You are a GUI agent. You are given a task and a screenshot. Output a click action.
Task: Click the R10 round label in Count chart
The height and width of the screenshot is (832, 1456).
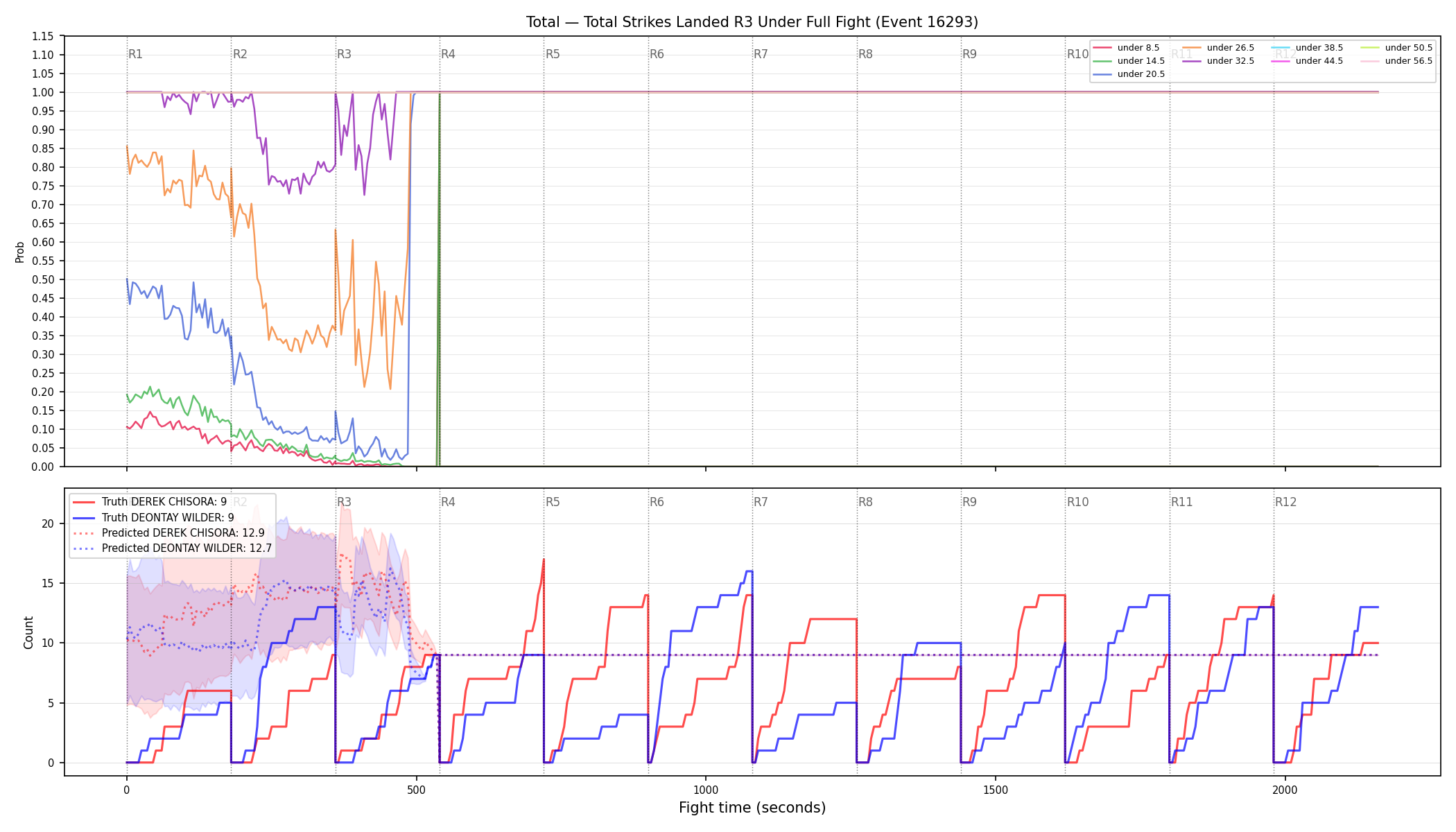(1078, 502)
